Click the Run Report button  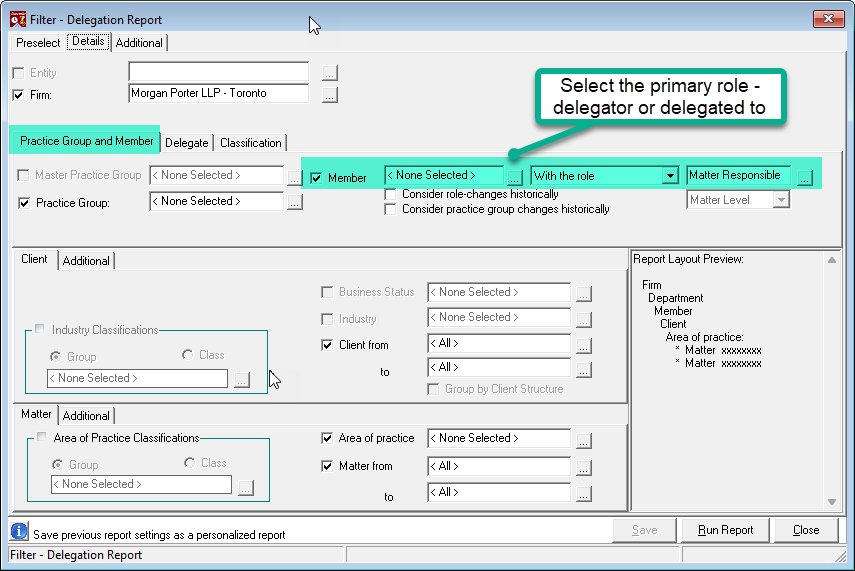[x=725, y=530]
